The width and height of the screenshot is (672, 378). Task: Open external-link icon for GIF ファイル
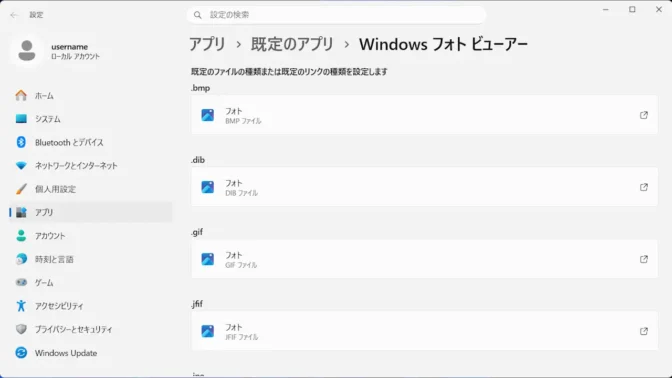tap(644, 259)
